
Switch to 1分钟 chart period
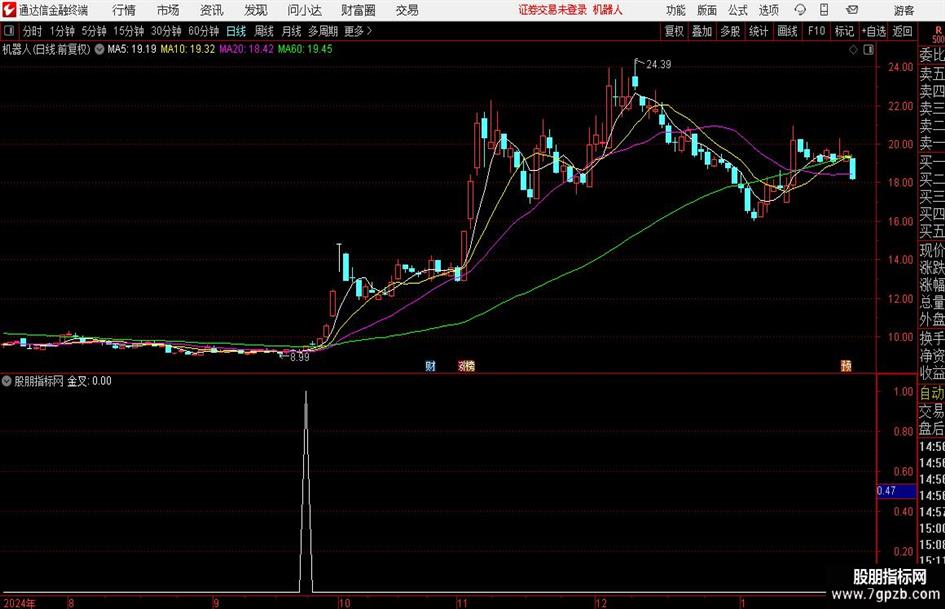[62, 31]
